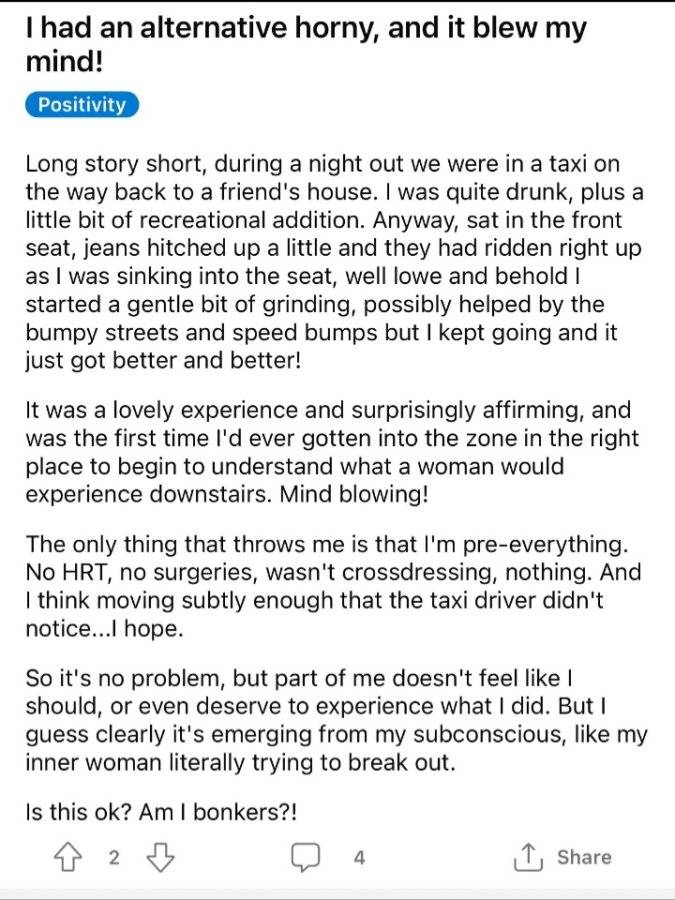Select the blue Positivity flair tag
675x900 pixels.
pos(82,104)
